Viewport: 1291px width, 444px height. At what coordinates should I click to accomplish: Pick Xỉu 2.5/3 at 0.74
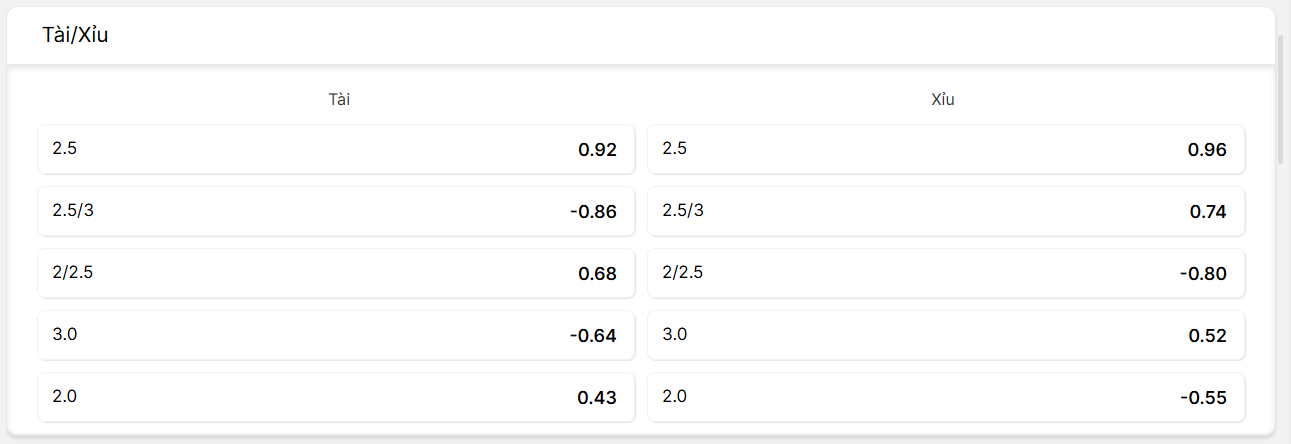pyautogui.click(x=946, y=211)
